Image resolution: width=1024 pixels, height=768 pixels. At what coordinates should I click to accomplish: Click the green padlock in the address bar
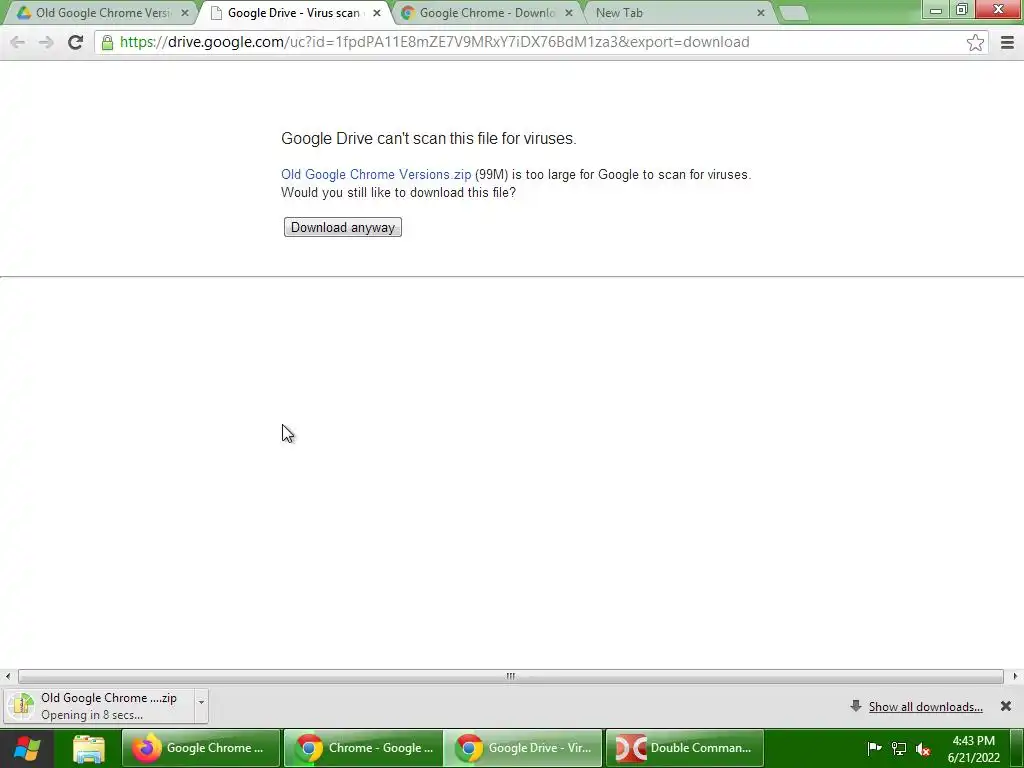click(x=107, y=42)
